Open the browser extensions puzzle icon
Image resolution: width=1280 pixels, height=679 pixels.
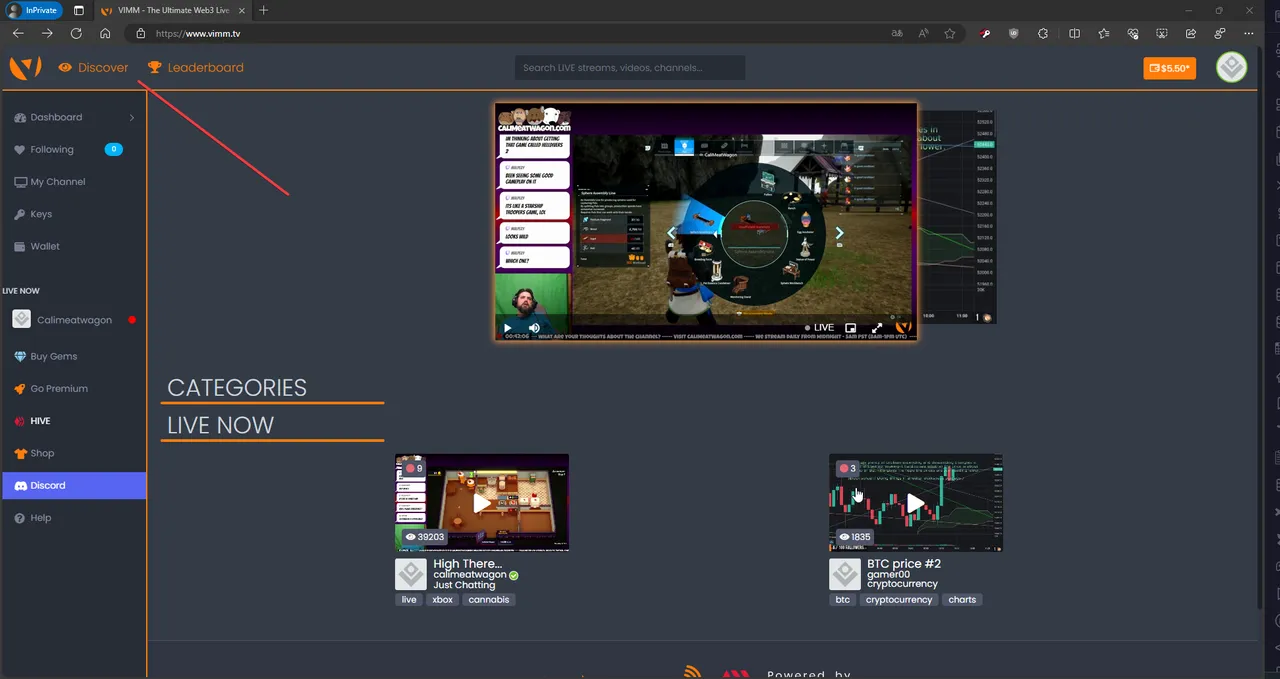pos(1043,33)
